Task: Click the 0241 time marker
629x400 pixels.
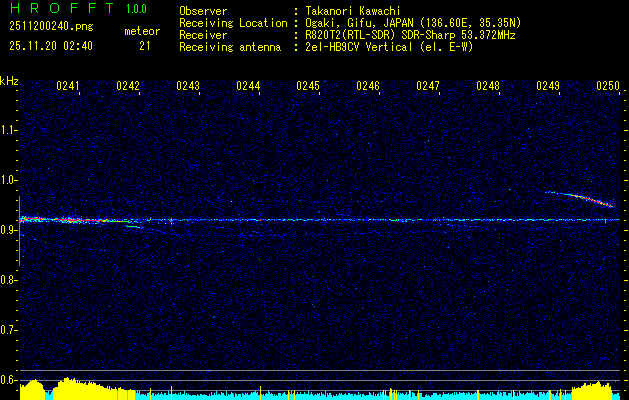Action: pyautogui.click(x=68, y=87)
